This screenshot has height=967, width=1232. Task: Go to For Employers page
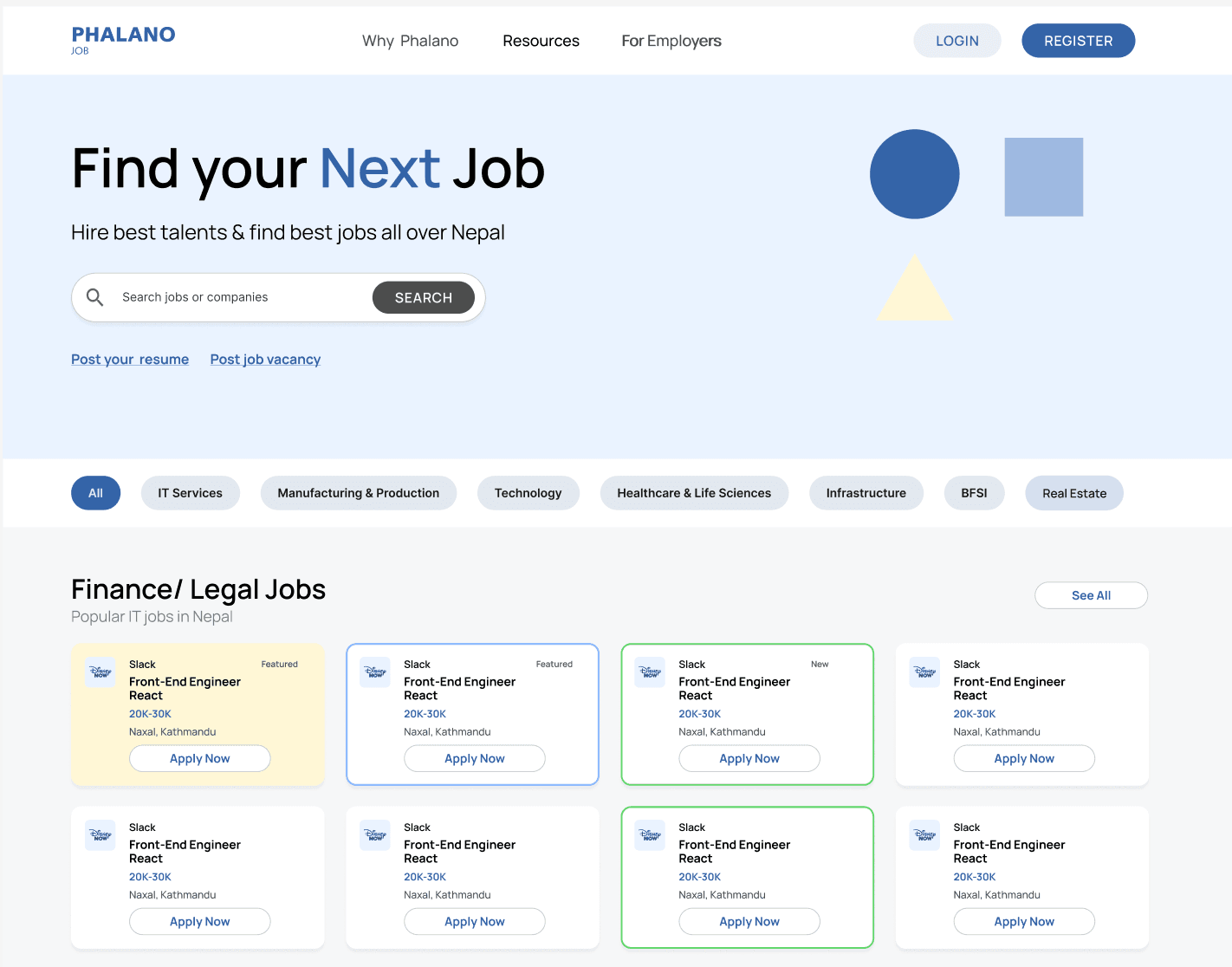671,41
